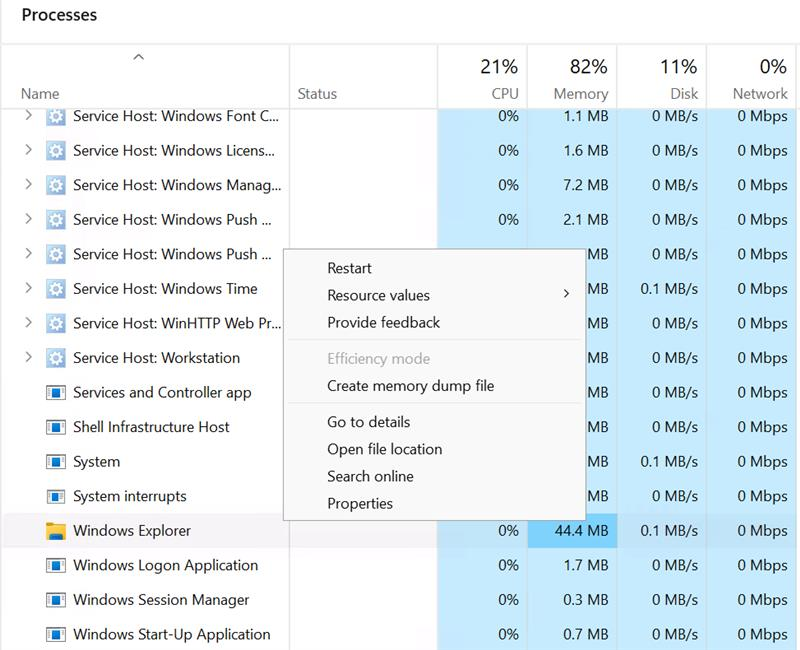Expand Service Host: Windows Font C... row
800x650 pixels.
29,116
